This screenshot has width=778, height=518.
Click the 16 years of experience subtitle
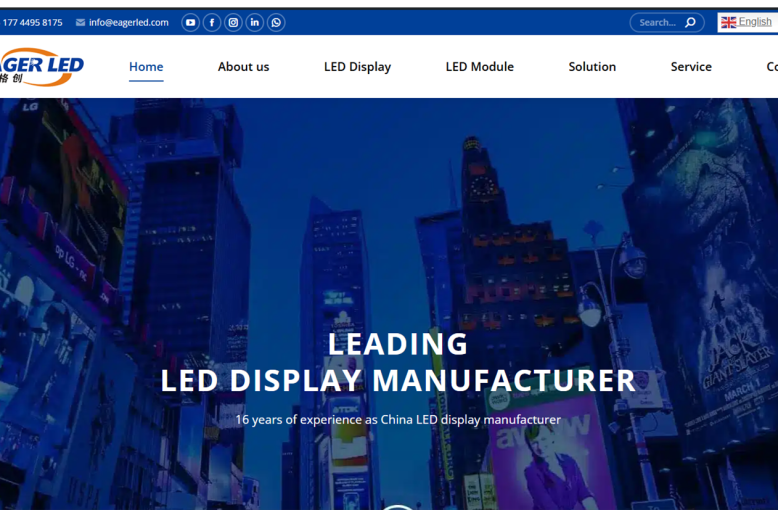click(398, 420)
